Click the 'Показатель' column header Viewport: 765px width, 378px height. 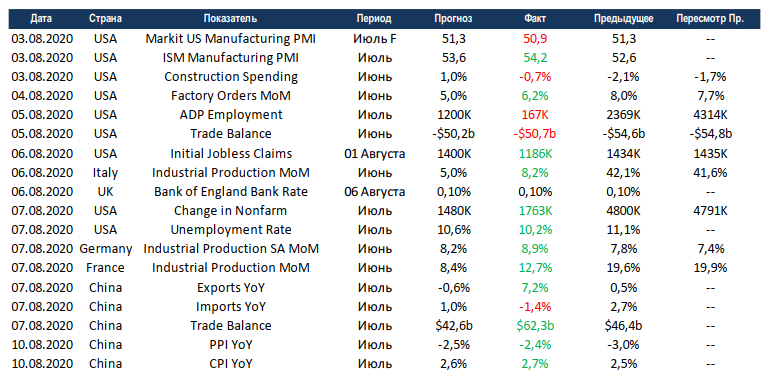pyautogui.click(x=230, y=19)
